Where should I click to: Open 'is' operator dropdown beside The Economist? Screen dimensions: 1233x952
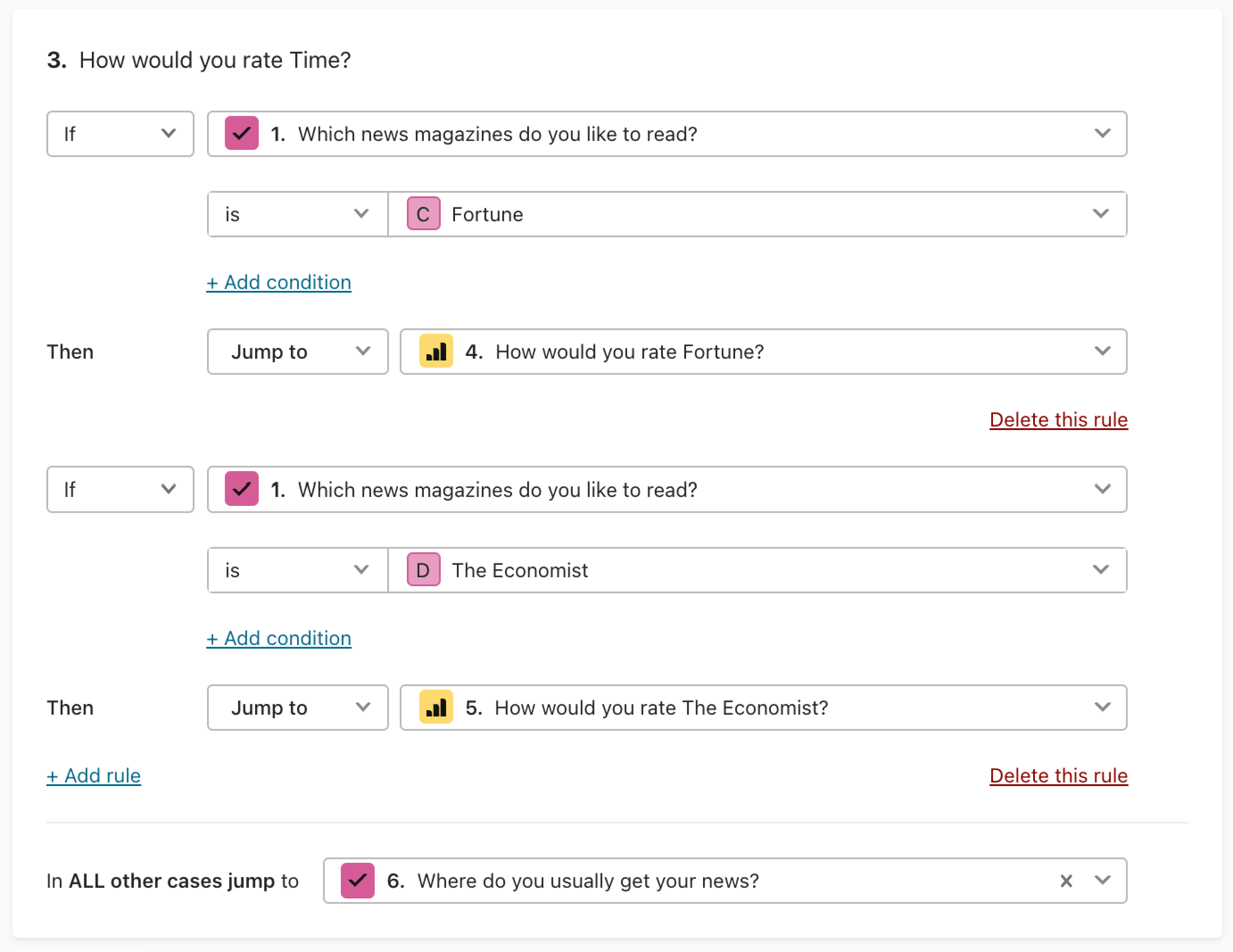pos(298,570)
